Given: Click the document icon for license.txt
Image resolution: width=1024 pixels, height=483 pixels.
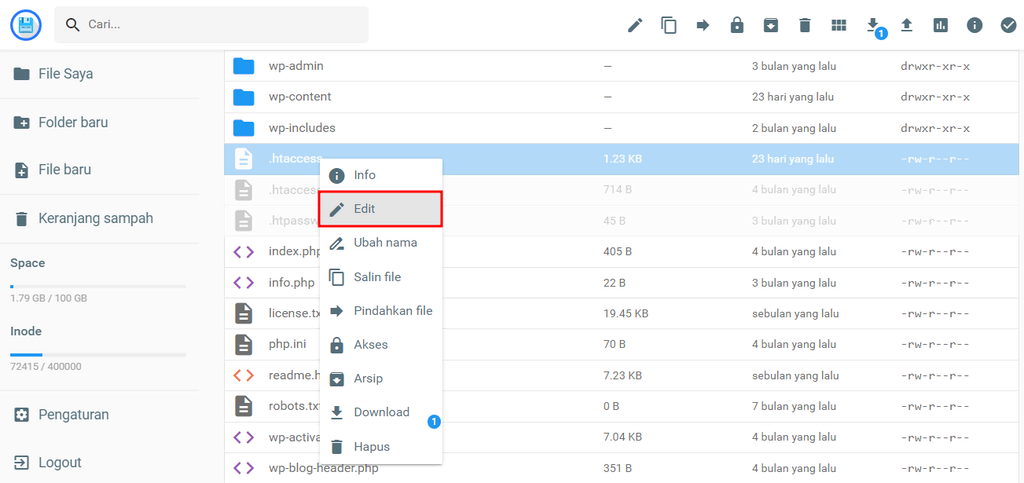Looking at the screenshot, I should [244, 313].
